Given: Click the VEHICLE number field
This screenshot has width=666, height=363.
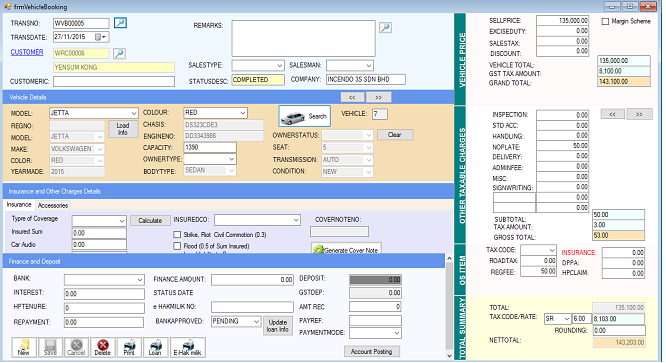Looking at the screenshot, I should tap(380, 114).
